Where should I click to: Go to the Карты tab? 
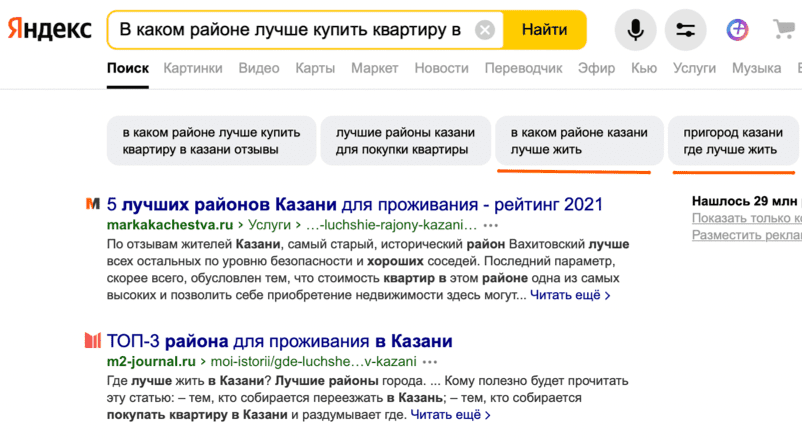(315, 68)
